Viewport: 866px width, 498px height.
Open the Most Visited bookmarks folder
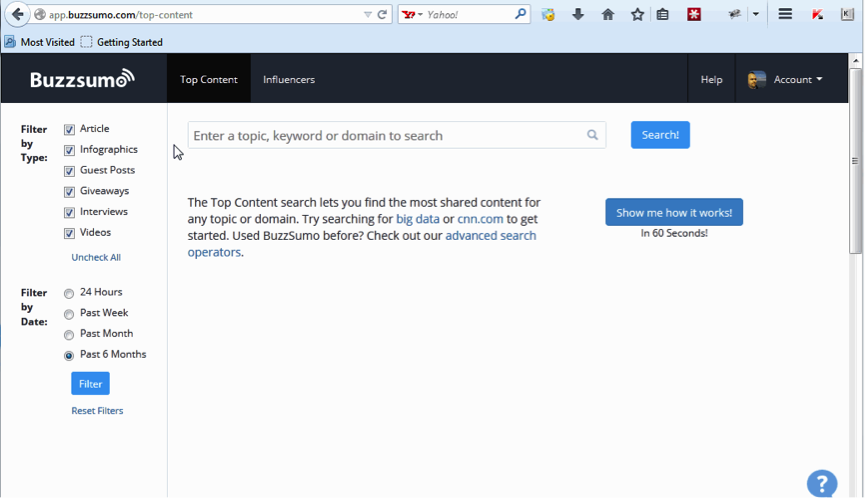[39, 42]
